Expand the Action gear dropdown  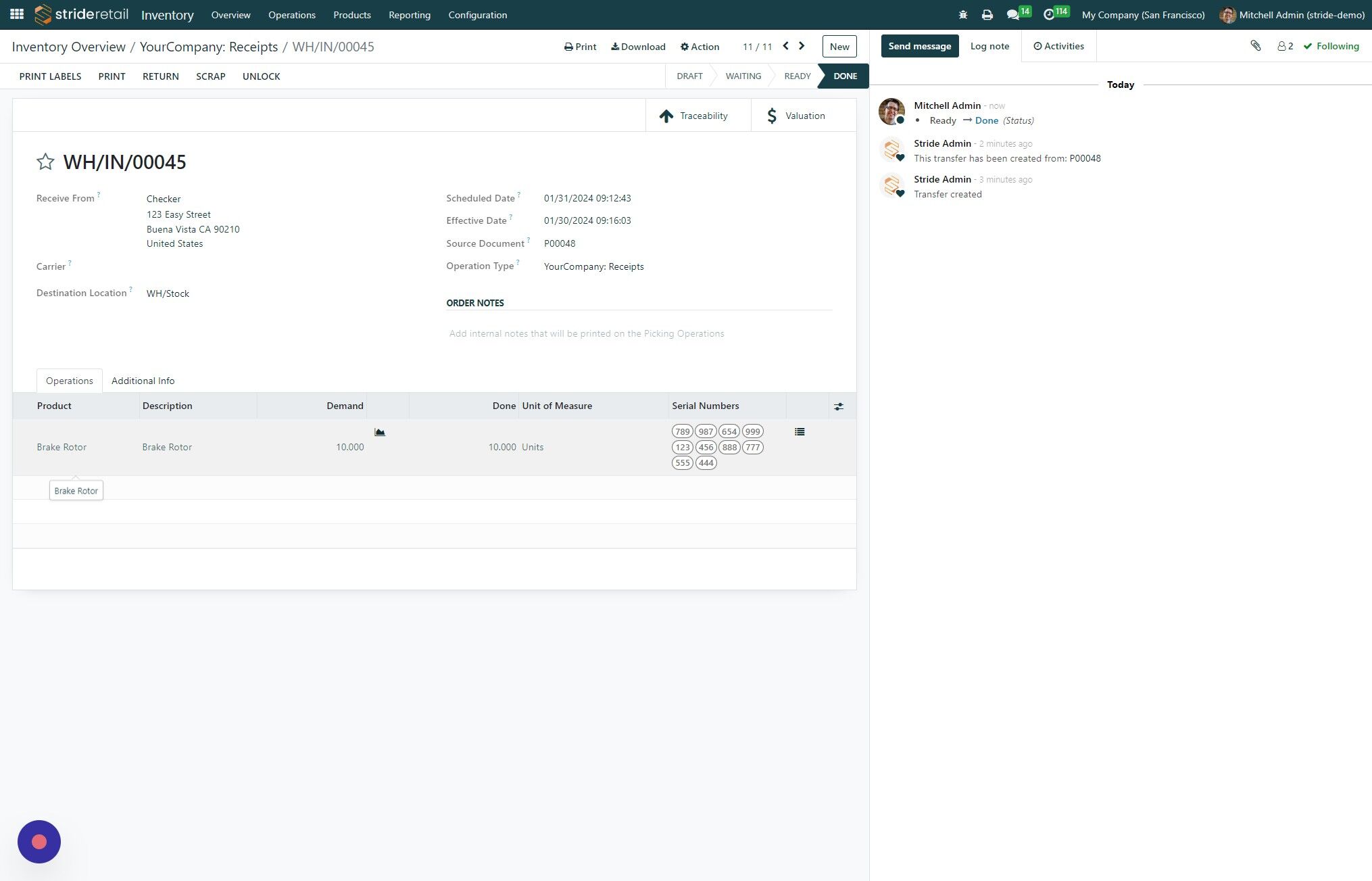click(700, 47)
